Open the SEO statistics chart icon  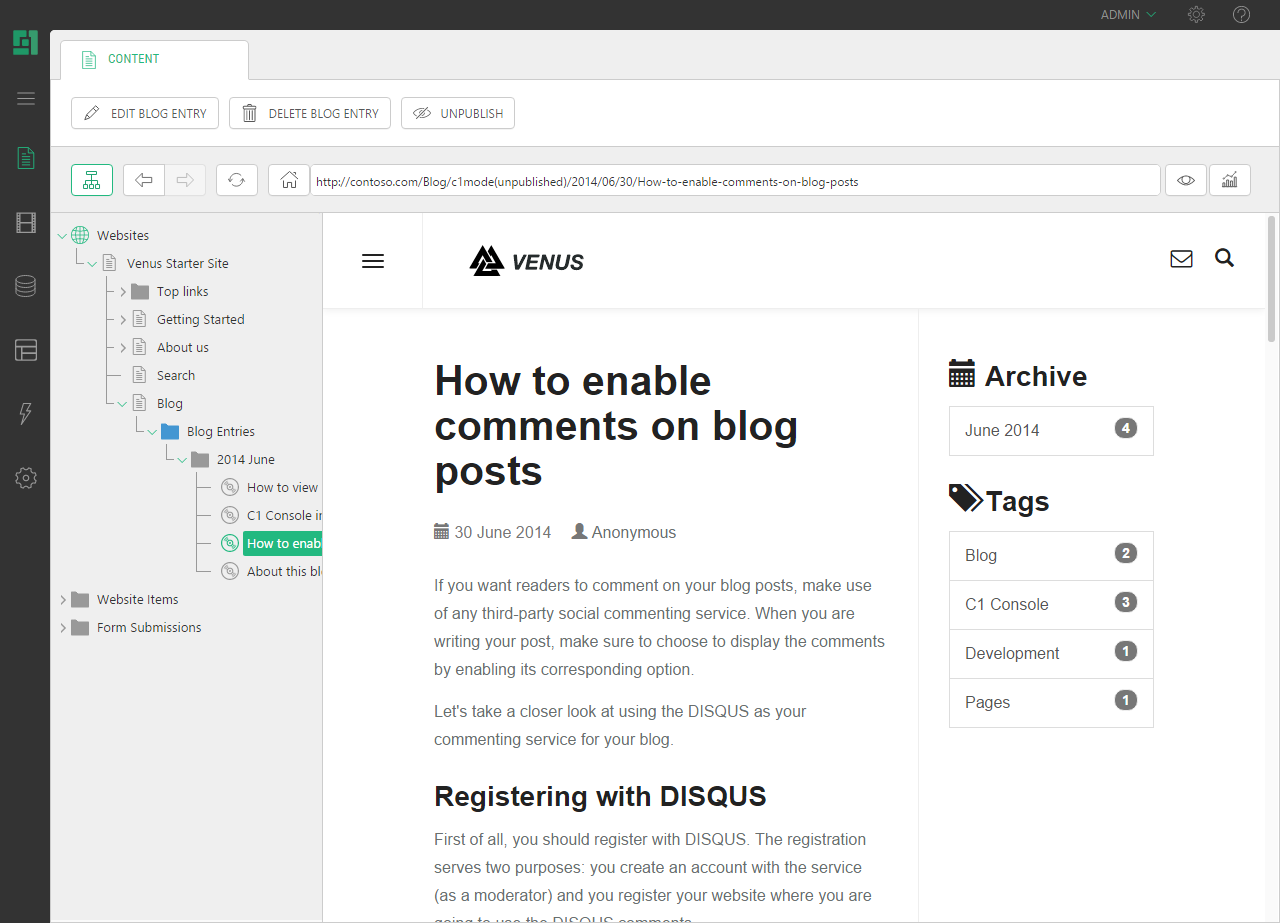click(1230, 180)
